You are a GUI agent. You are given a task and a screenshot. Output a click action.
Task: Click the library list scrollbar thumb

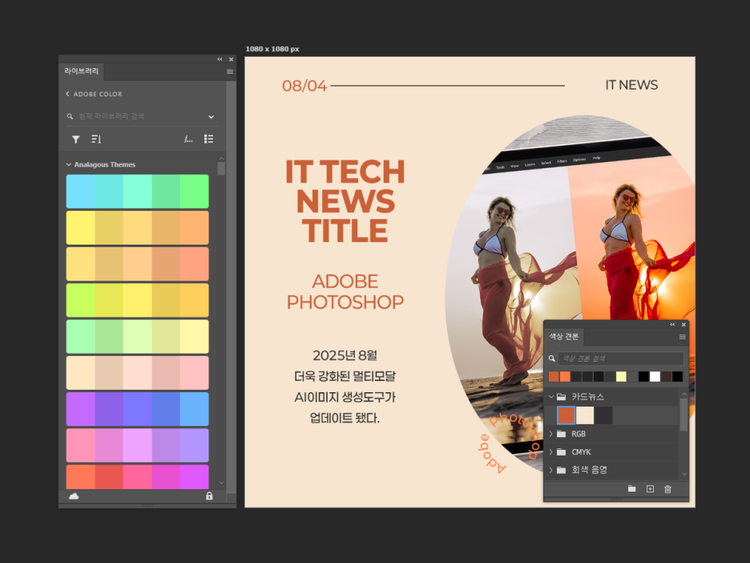(221, 169)
